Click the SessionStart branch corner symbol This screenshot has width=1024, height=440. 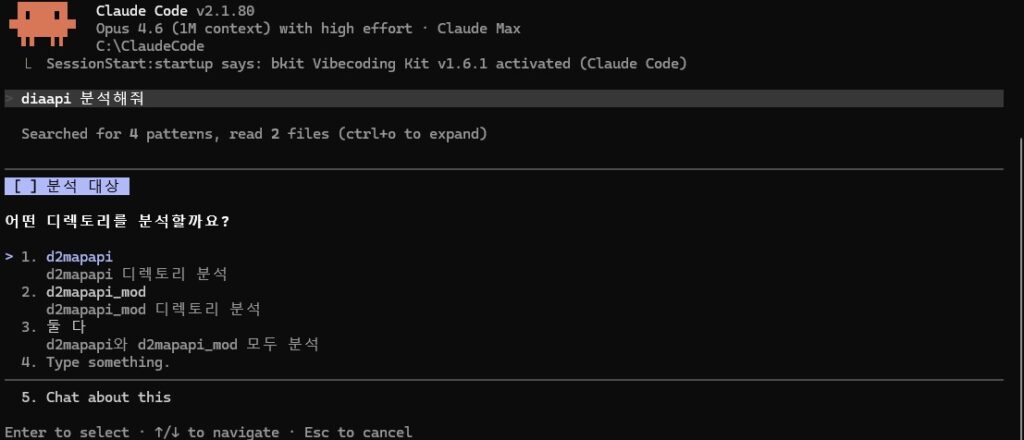[x=27, y=64]
